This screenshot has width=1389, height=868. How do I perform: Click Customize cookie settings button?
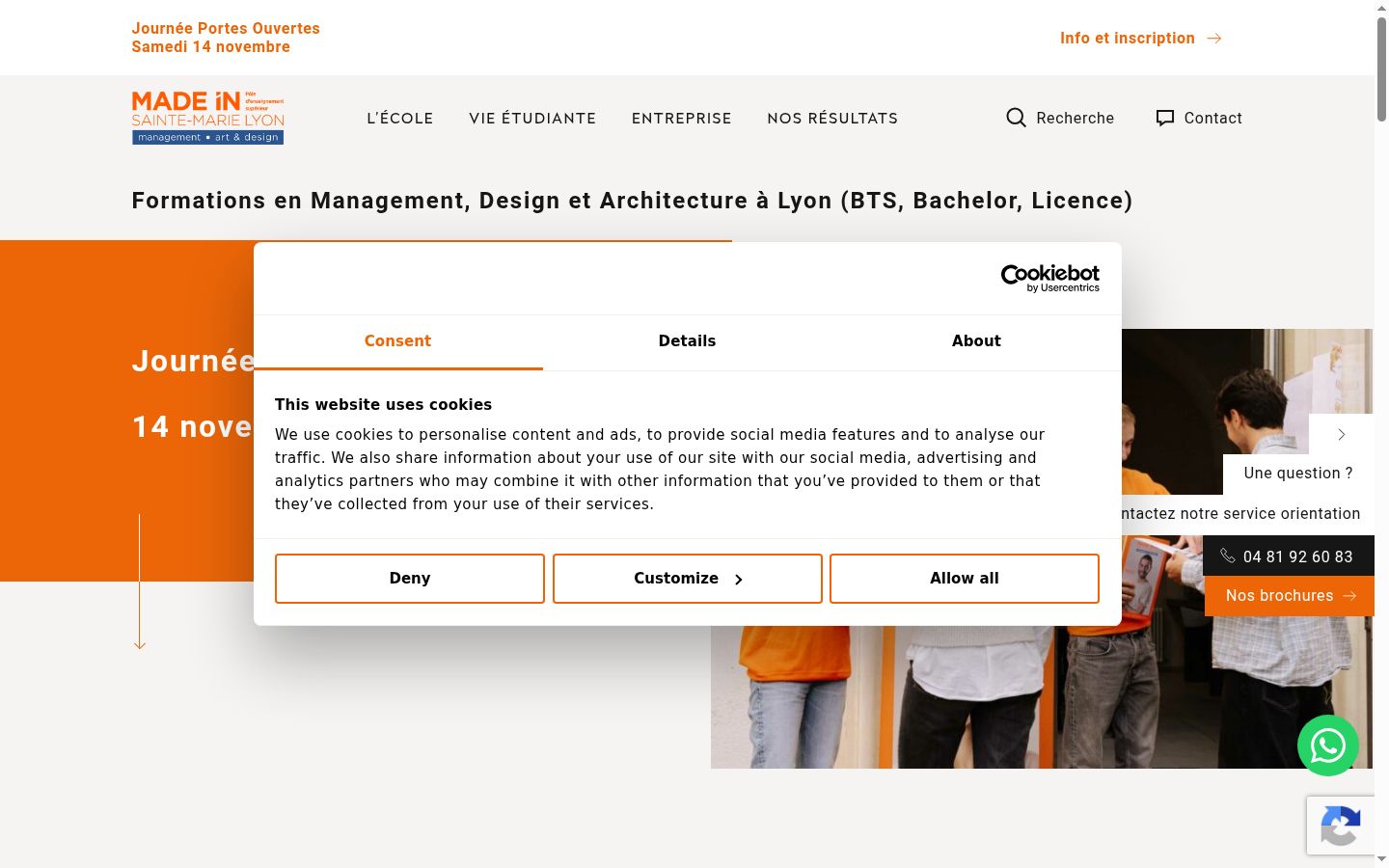point(688,579)
